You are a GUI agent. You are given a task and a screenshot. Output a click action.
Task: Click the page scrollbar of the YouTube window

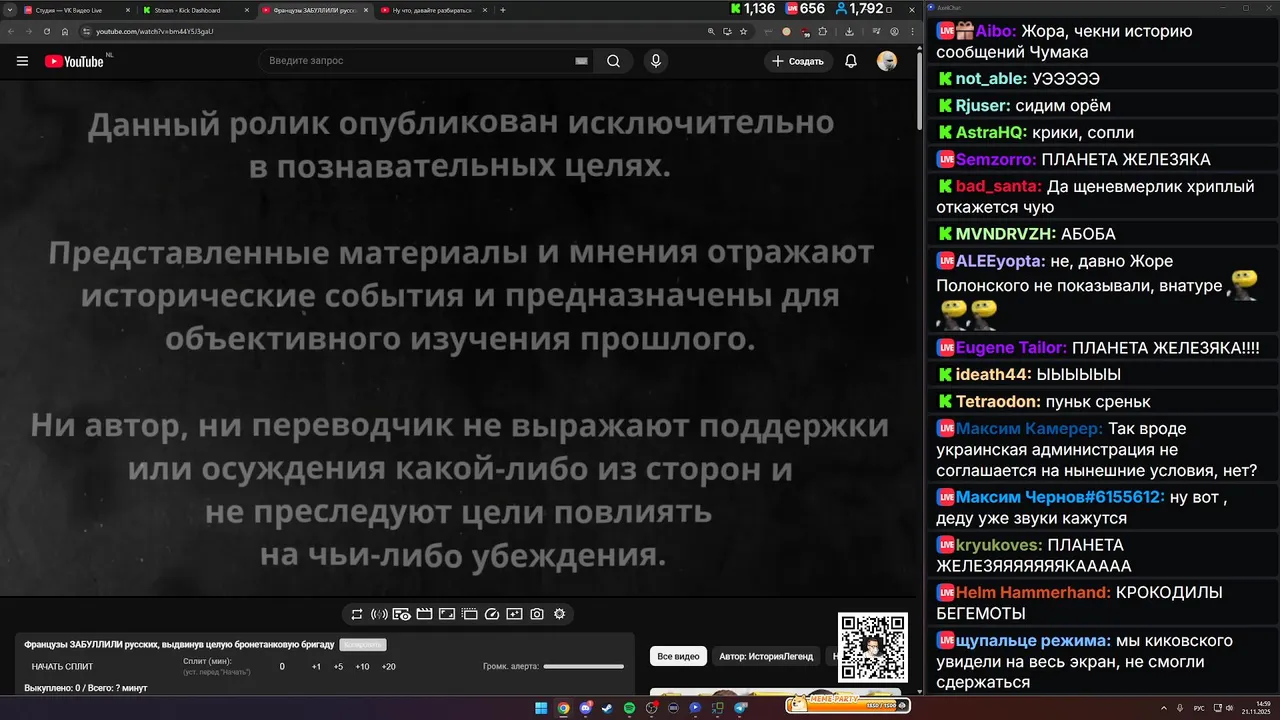(919, 90)
